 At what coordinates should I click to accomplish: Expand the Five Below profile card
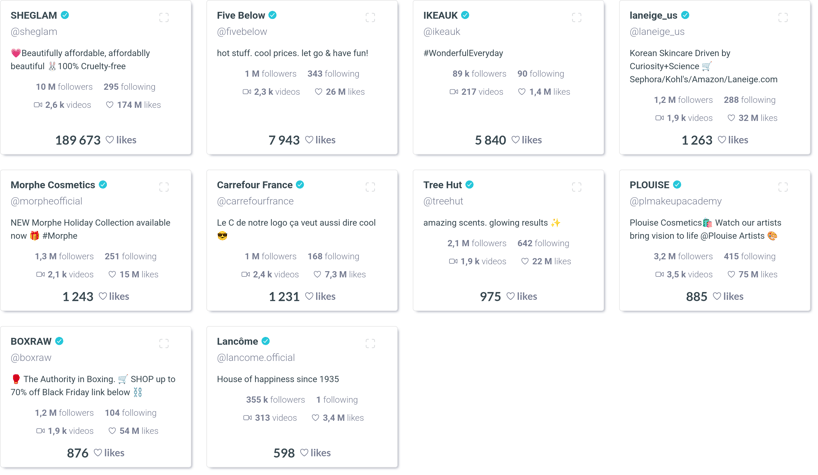click(x=370, y=18)
